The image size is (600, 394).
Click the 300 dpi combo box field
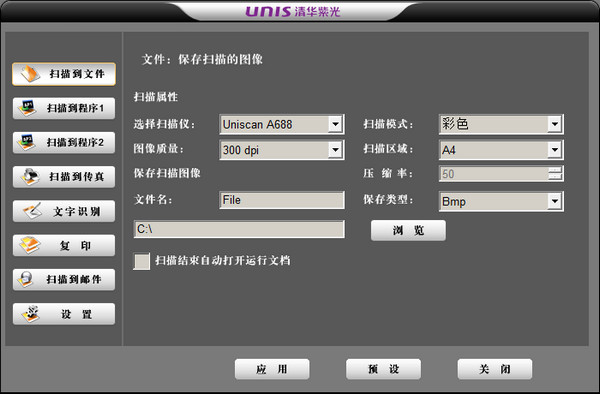(282, 150)
